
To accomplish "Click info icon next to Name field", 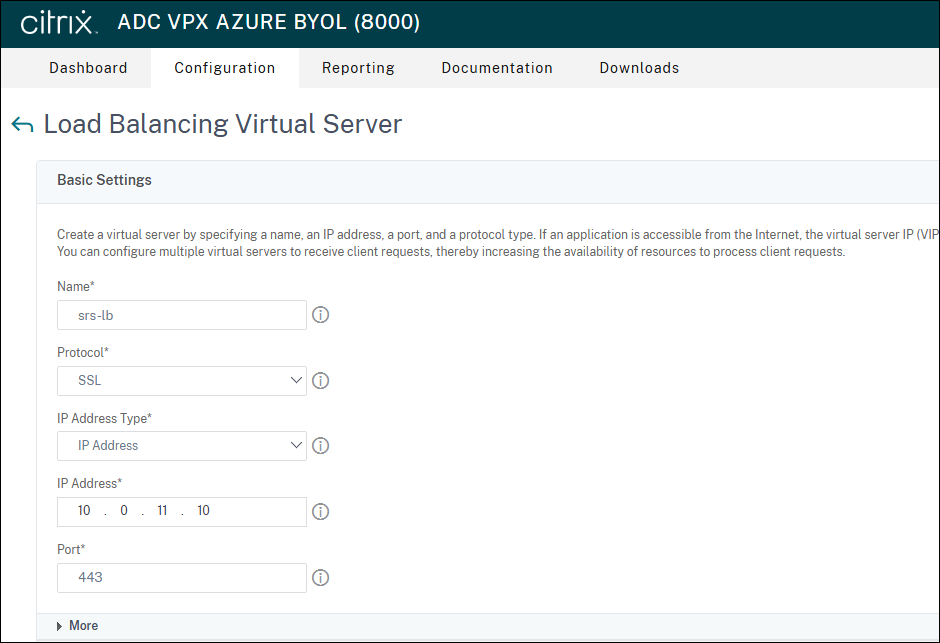I will [321, 315].
